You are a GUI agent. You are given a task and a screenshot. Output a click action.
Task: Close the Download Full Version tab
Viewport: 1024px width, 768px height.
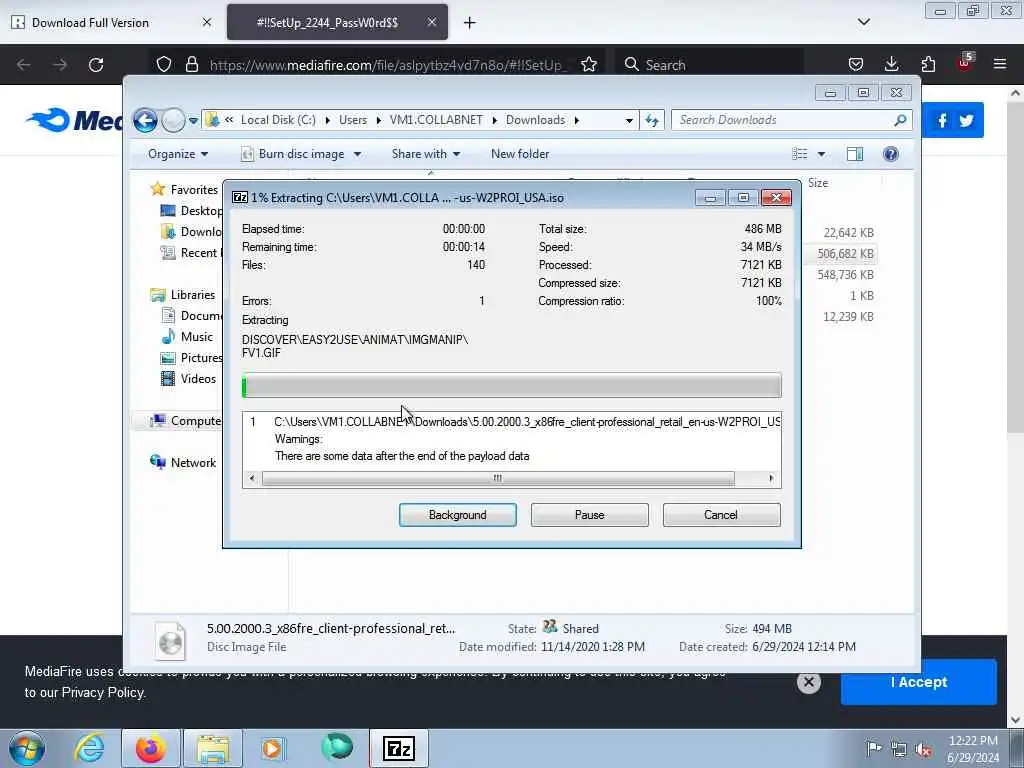[207, 22]
